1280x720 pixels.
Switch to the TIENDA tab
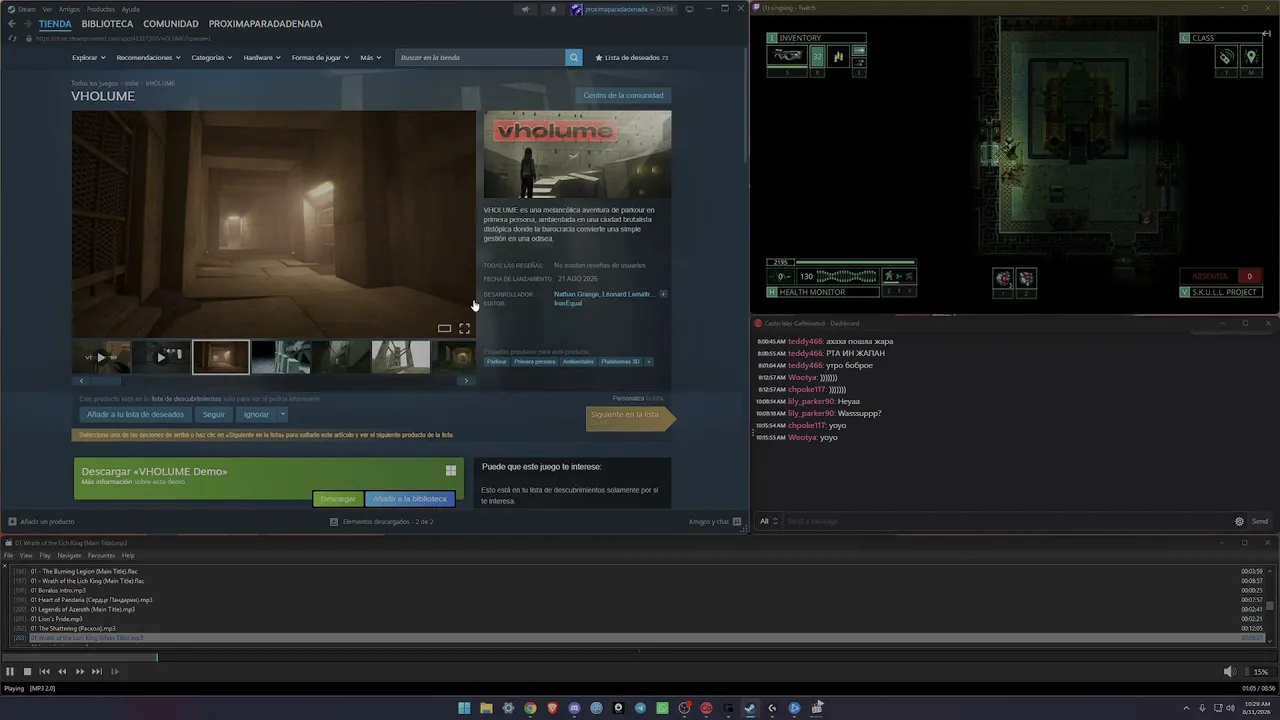[55, 24]
